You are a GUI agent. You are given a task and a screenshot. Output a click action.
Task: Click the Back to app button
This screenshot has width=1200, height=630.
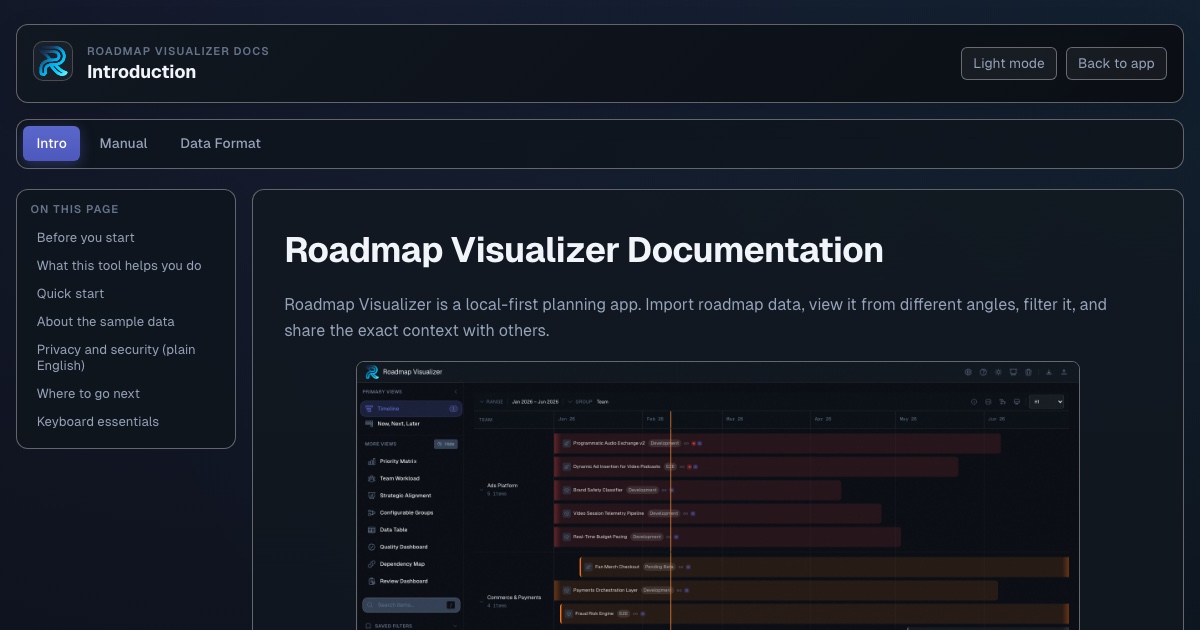[1116, 63]
